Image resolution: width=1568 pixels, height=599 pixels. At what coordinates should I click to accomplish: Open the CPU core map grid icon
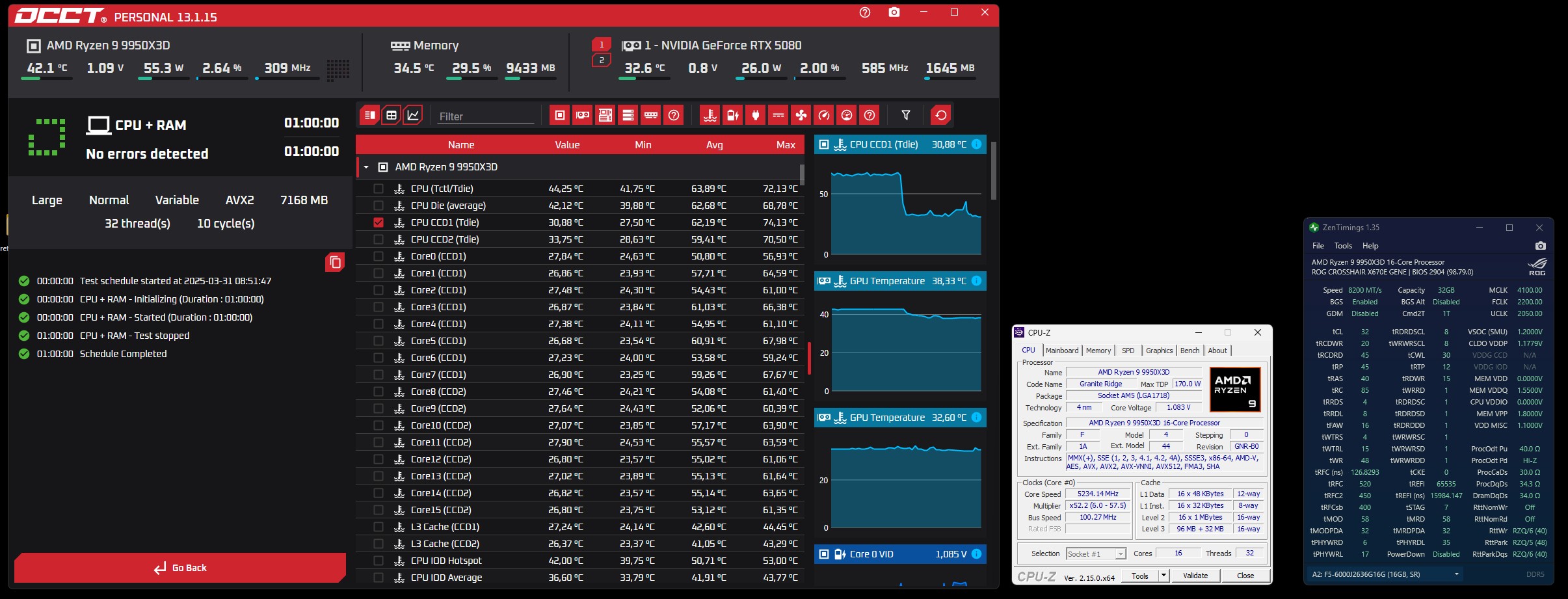[x=338, y=70]
